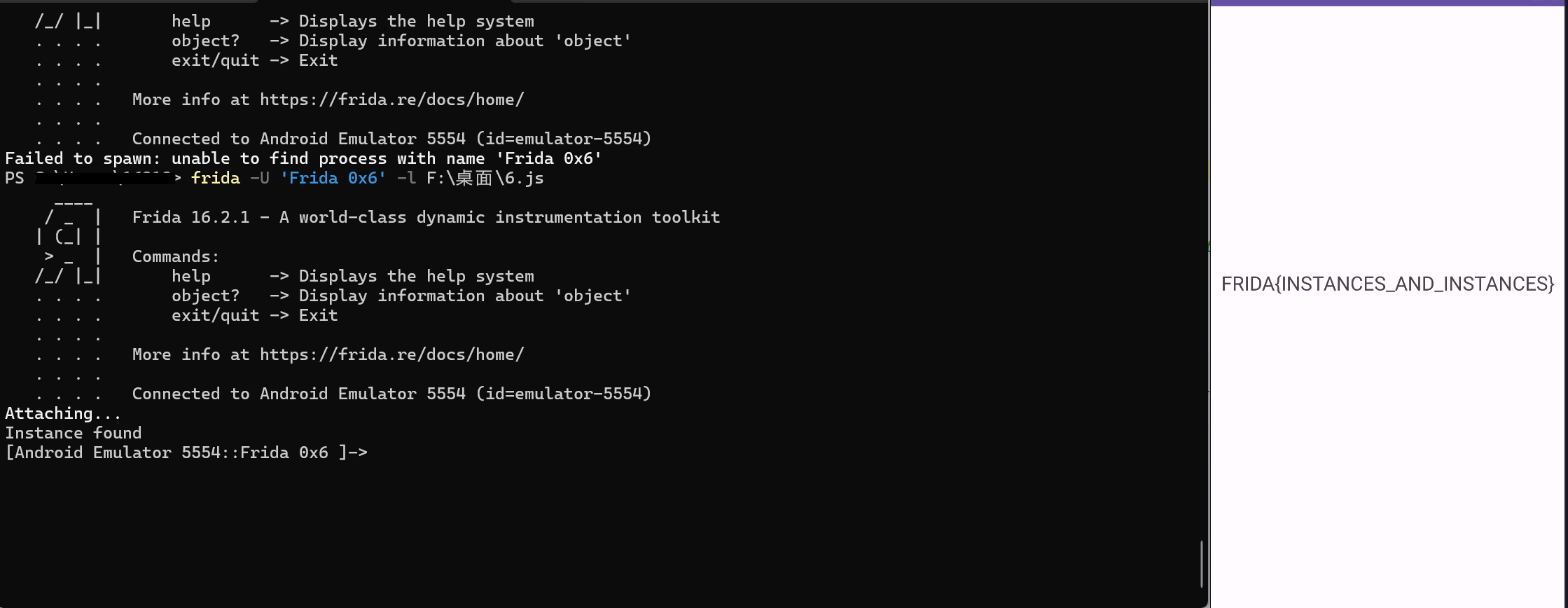This screenshot has height=608, width=1568.
Task: Select the Failed to spawn error message
Action: (x=303, y=158)
